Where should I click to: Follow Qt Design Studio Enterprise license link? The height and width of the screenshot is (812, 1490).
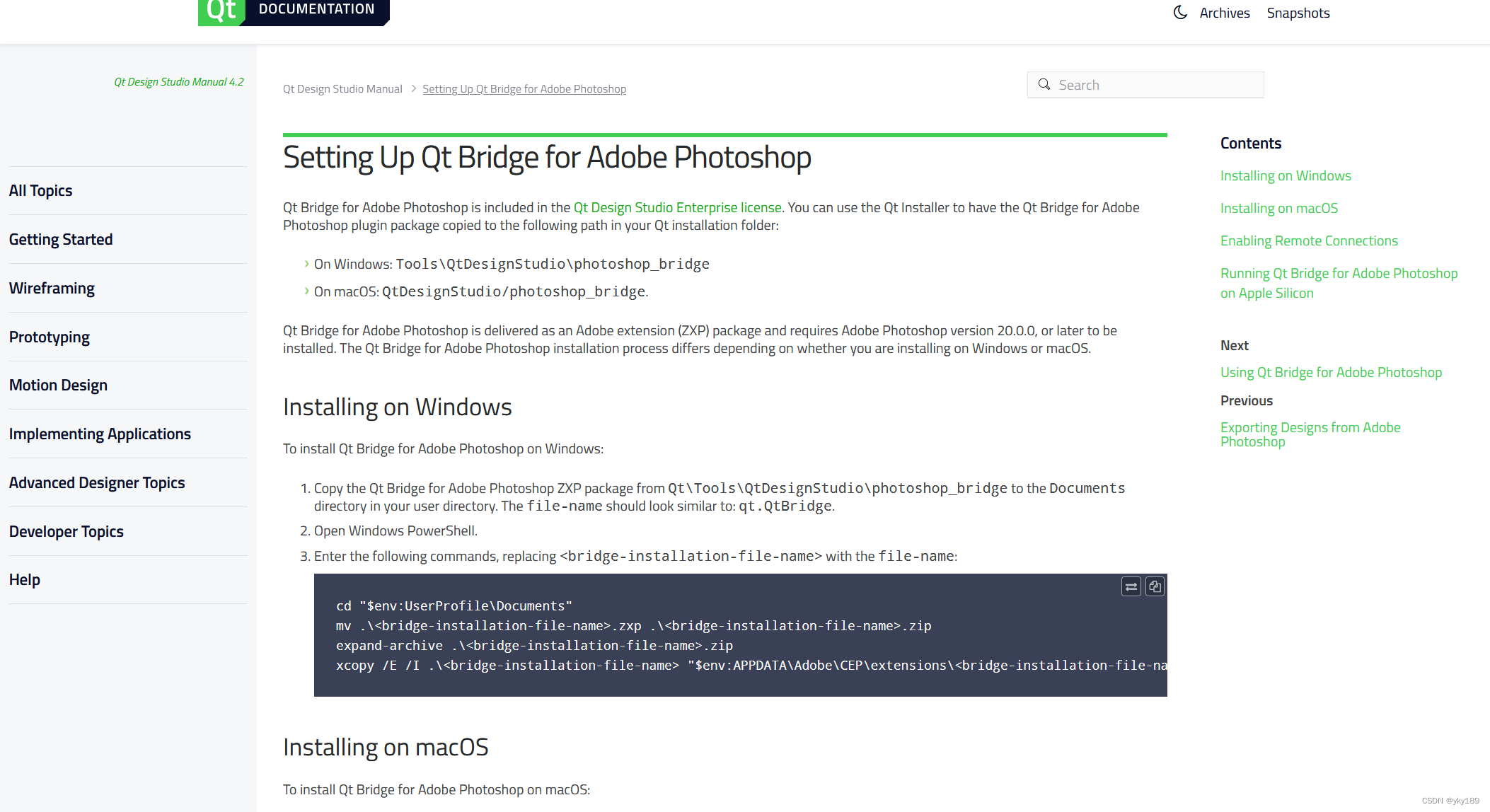678,207
